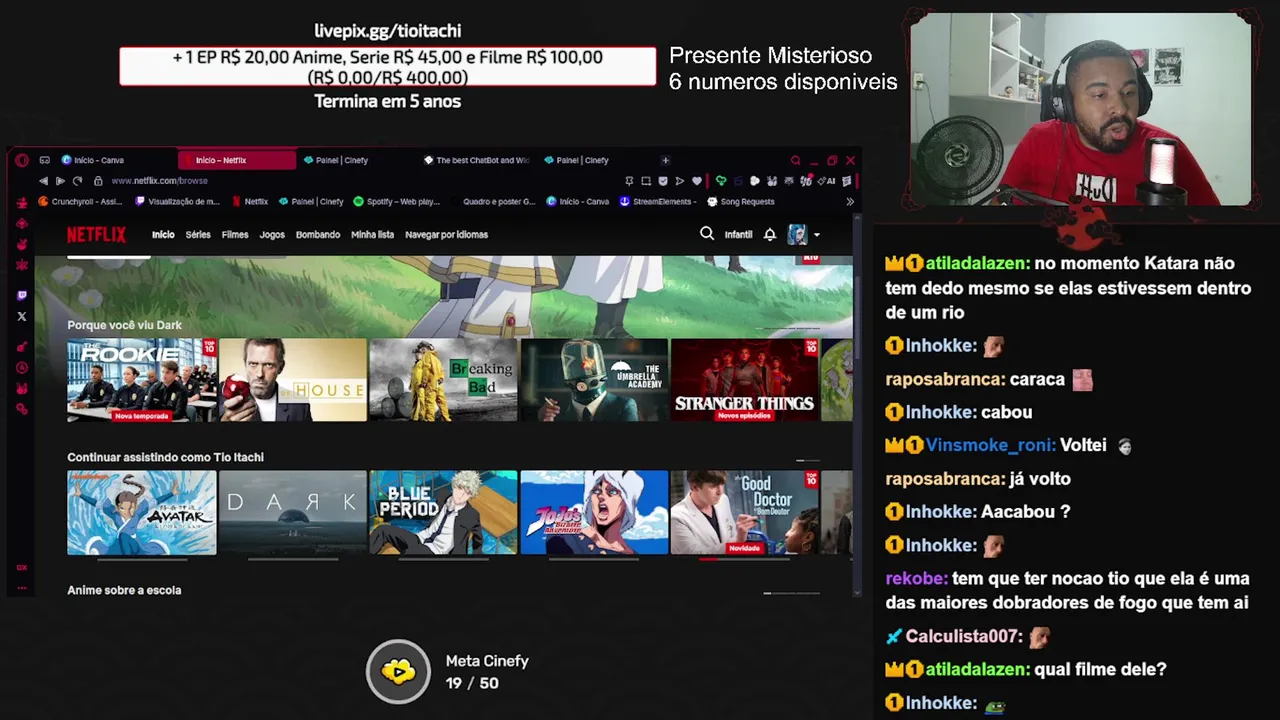Go forward with the browser forward arrow
The height and width of the screenshot is (720, 1280).
[60, 181]
